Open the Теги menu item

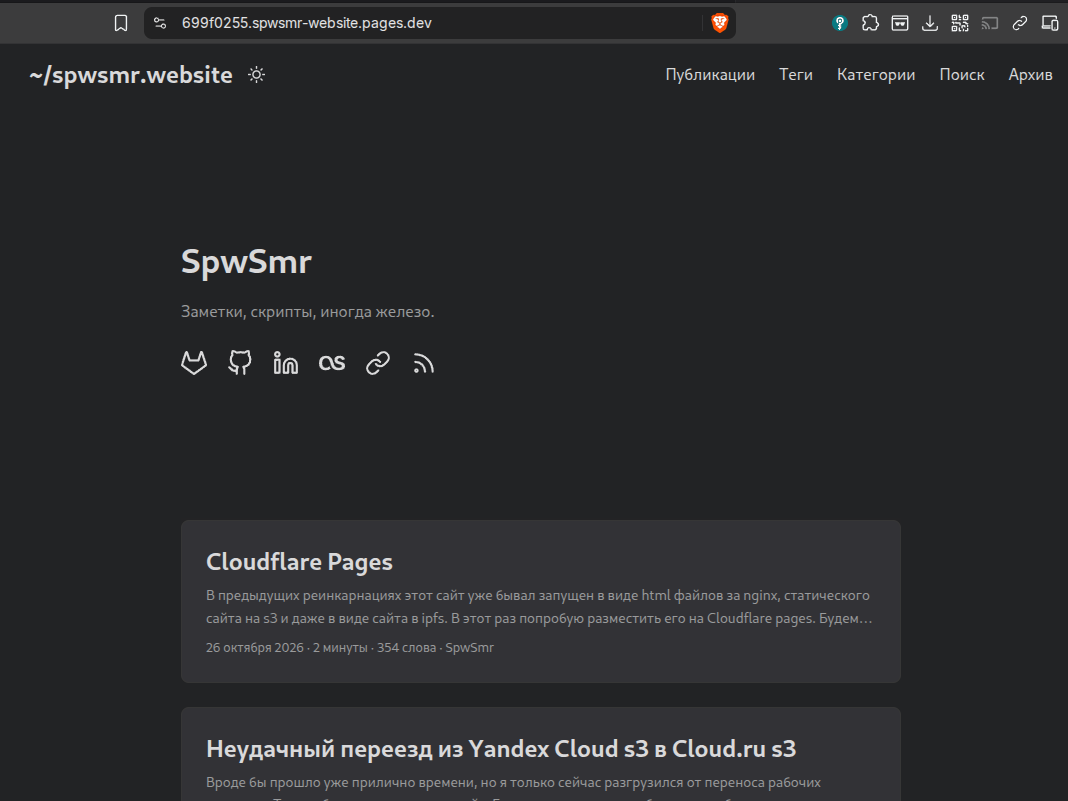pyautogui.click(x=796, y=75)
